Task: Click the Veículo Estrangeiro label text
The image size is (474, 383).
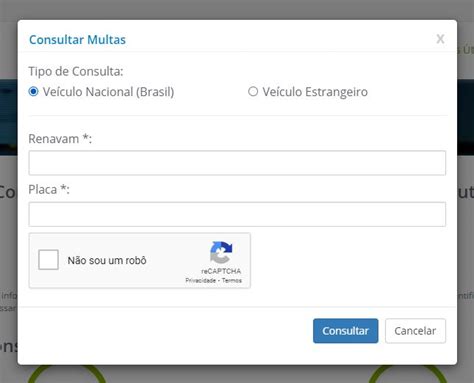Action: click(x=315, y=92)
